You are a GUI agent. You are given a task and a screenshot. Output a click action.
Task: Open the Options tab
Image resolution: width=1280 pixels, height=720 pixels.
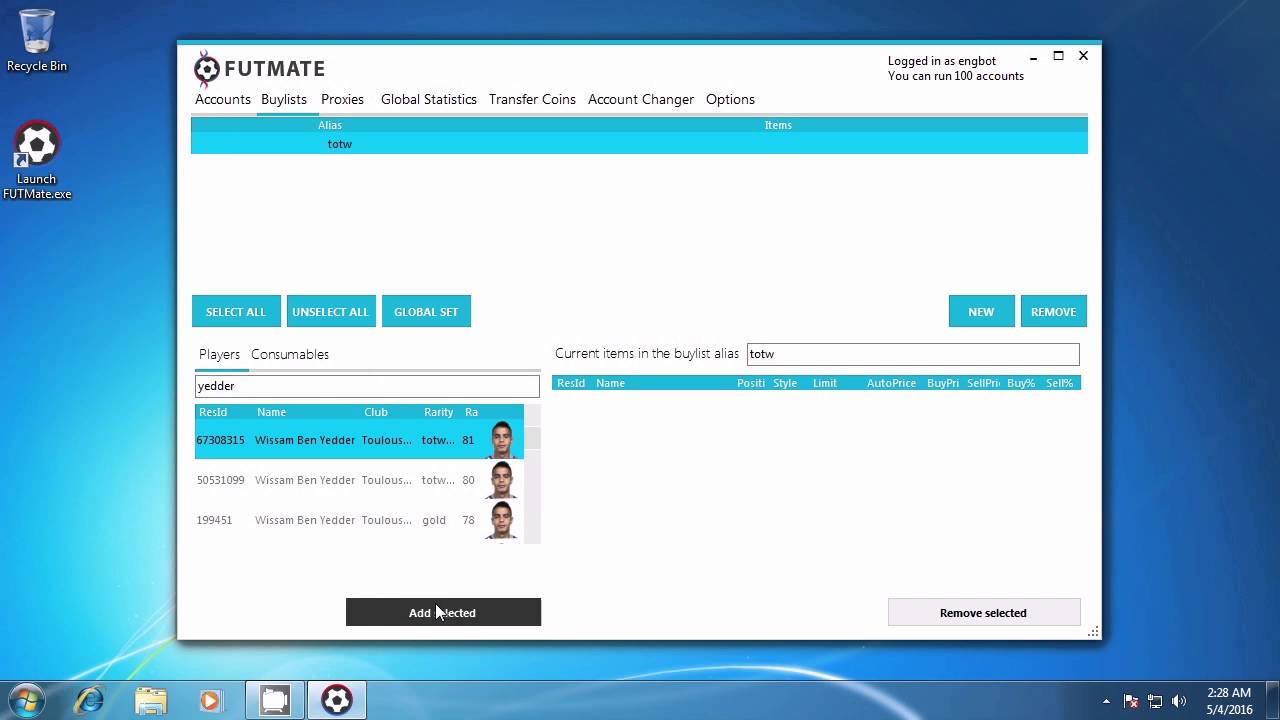[730, 99]
